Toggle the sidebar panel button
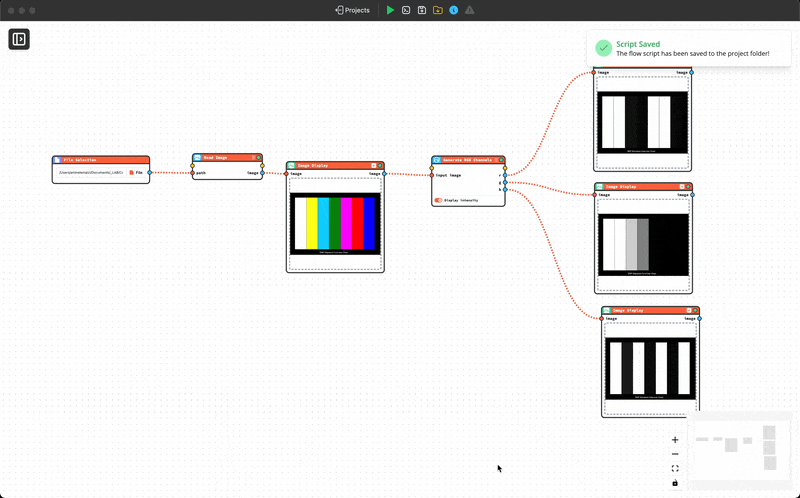This screenshot has height=498, width=800. click(19, 39)
